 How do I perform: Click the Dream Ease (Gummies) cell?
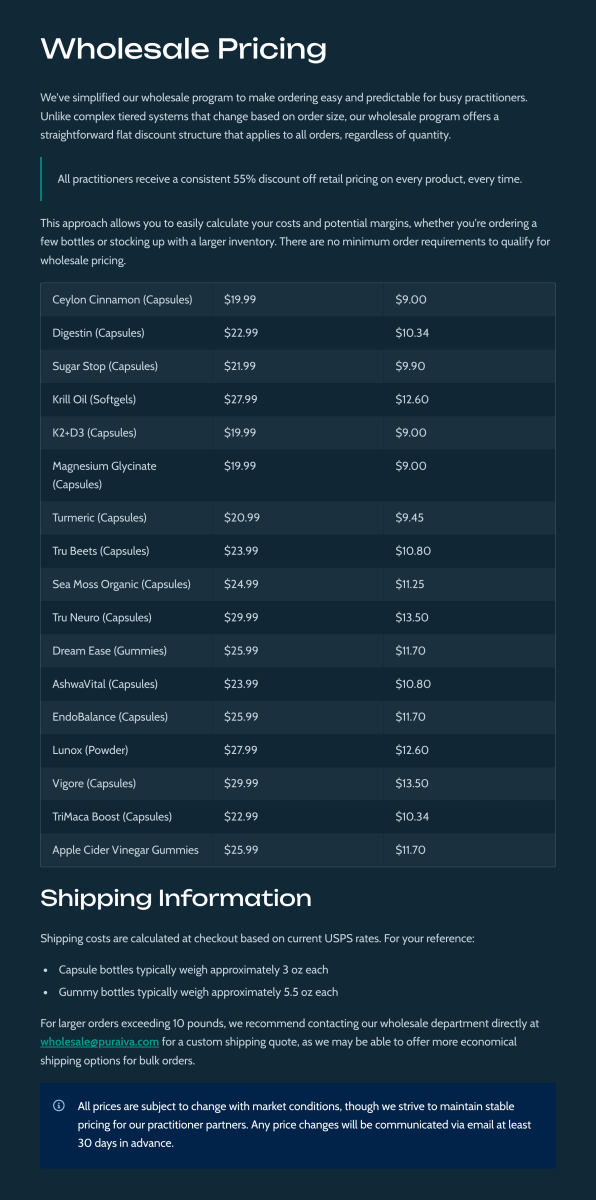(x=127, y=651)
